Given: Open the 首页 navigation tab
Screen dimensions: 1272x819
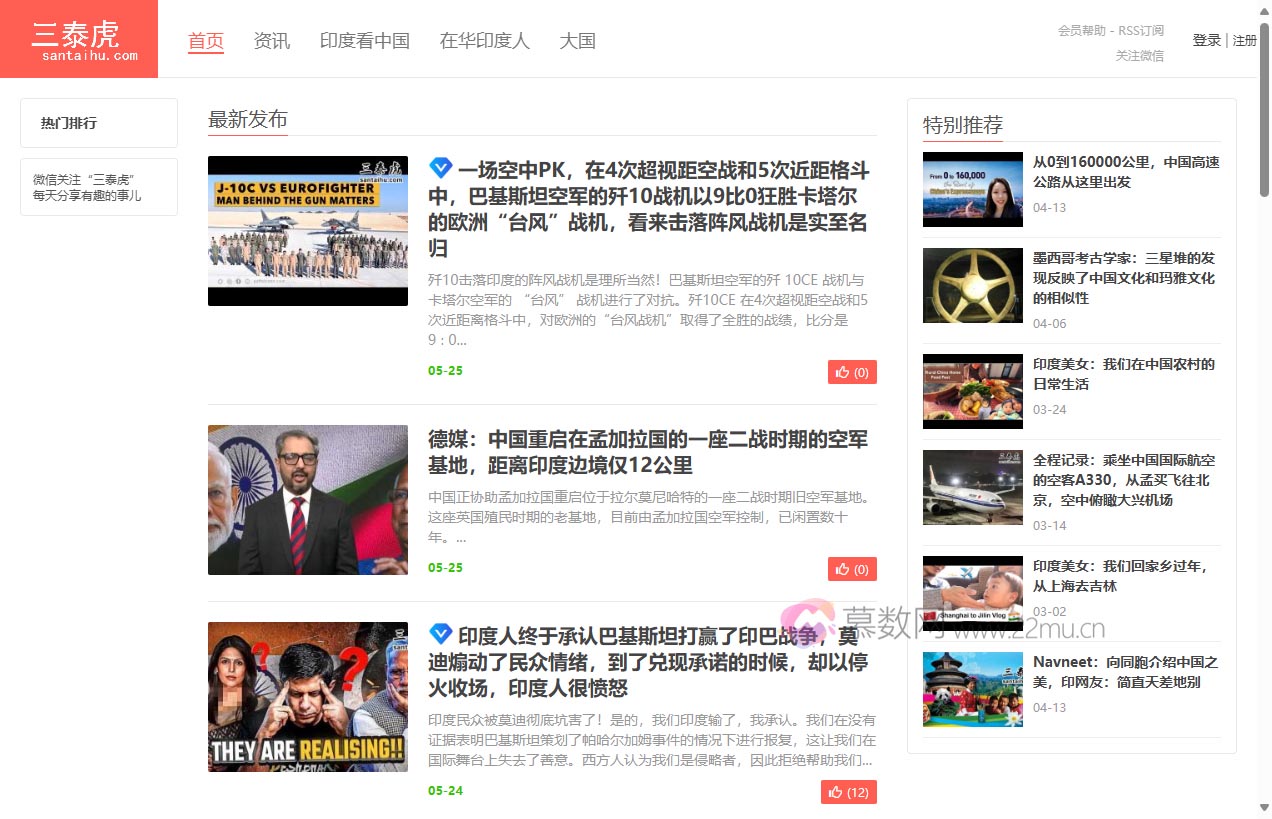Looking at the screenshot, I should click(x=206, y=41).
